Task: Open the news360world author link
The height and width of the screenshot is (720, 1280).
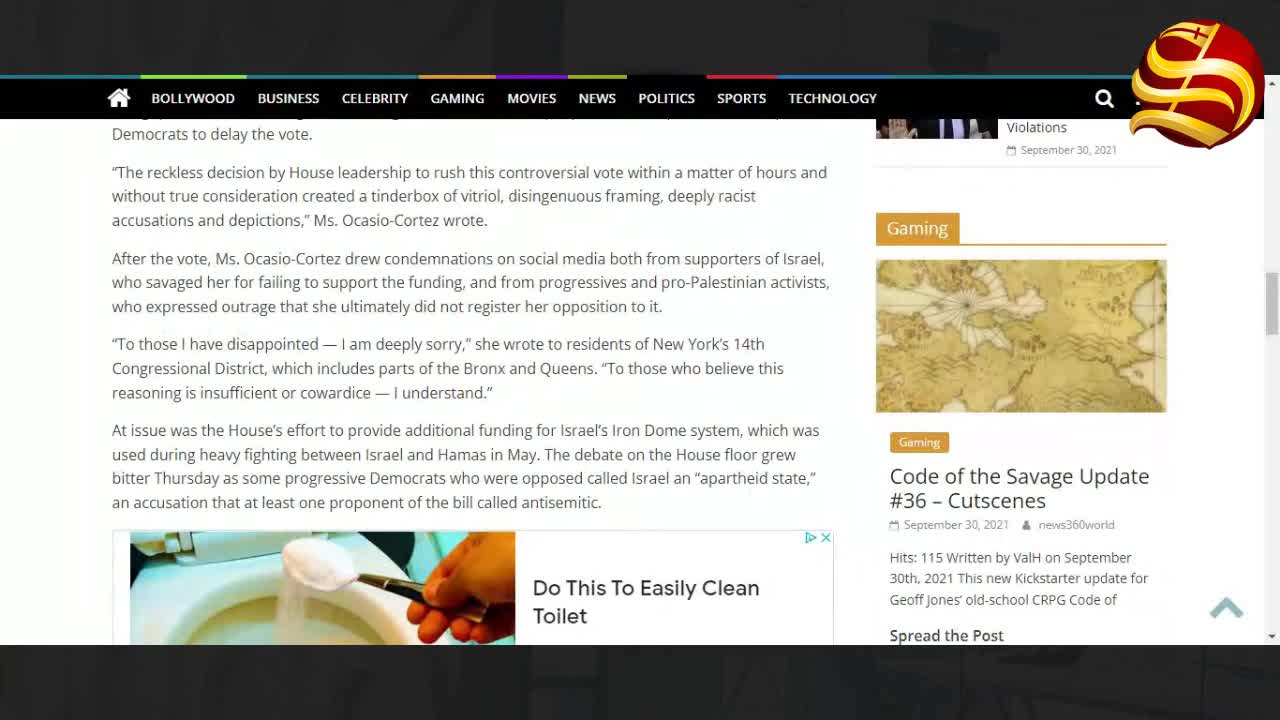Action: [1076, 525]
